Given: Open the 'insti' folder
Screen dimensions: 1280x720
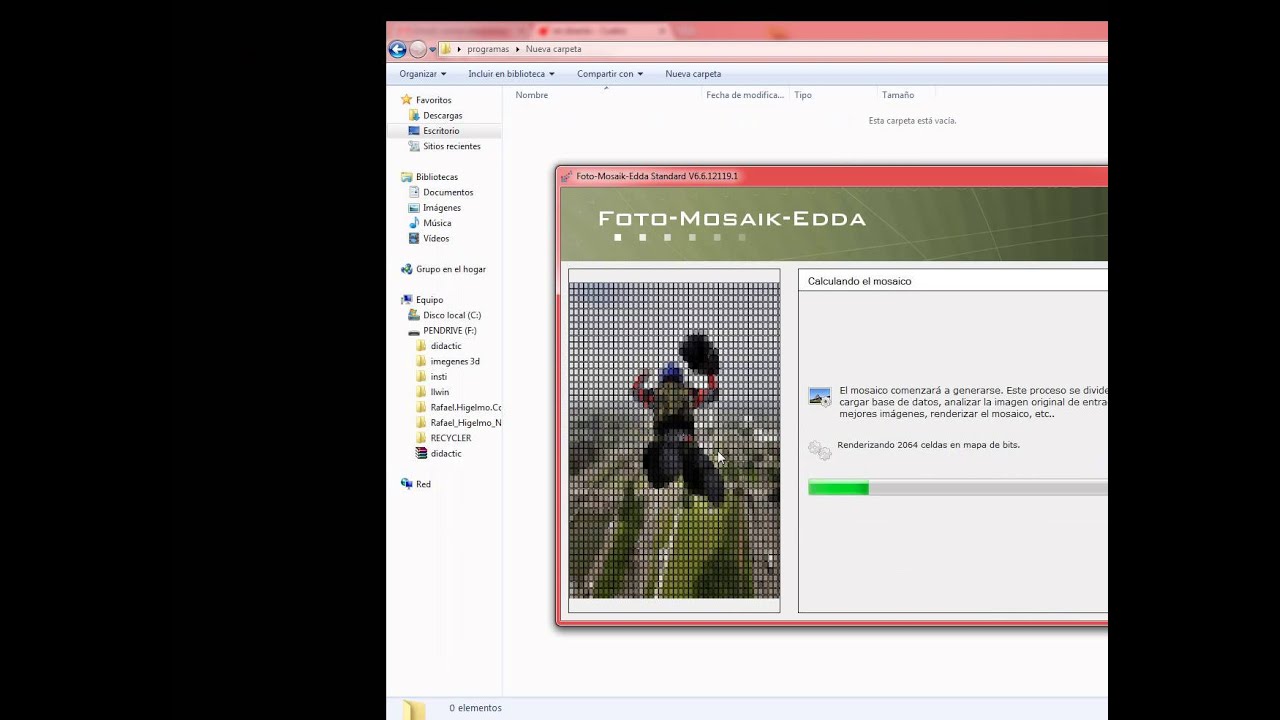Looking at the screenshot, I should click(439, 377).
